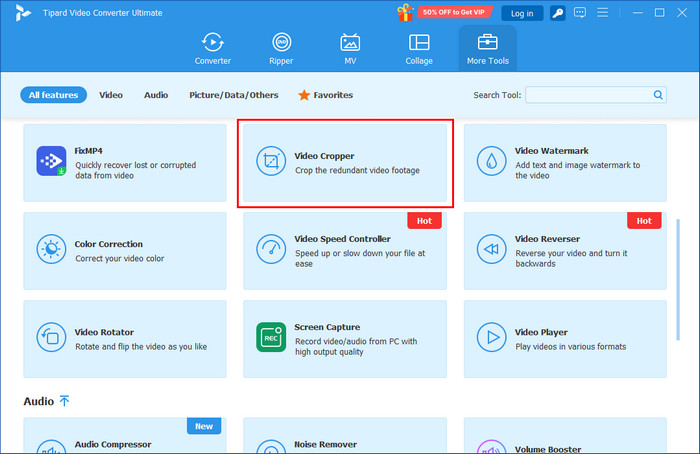
Task: Switch to the Ripper tab
Action: (x=281, y=49)
